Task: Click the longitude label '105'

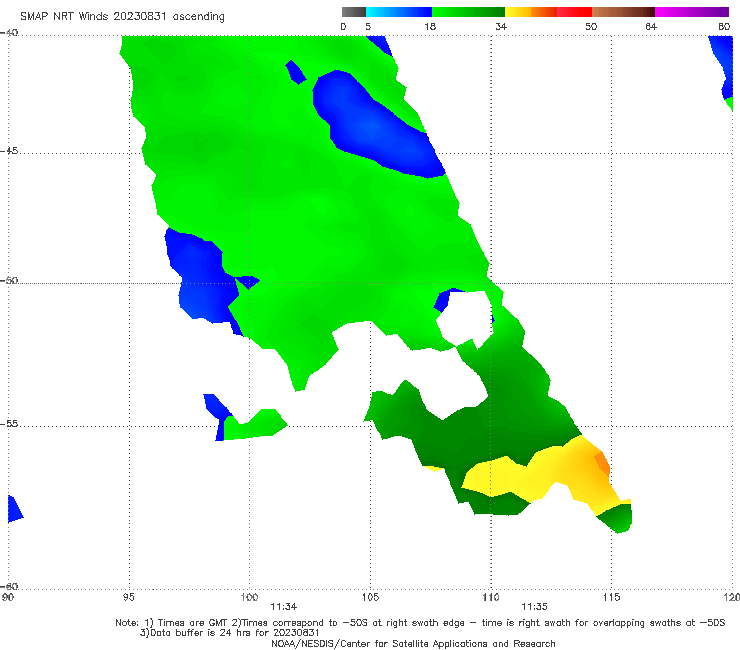Action: click(x=370, y=597)
